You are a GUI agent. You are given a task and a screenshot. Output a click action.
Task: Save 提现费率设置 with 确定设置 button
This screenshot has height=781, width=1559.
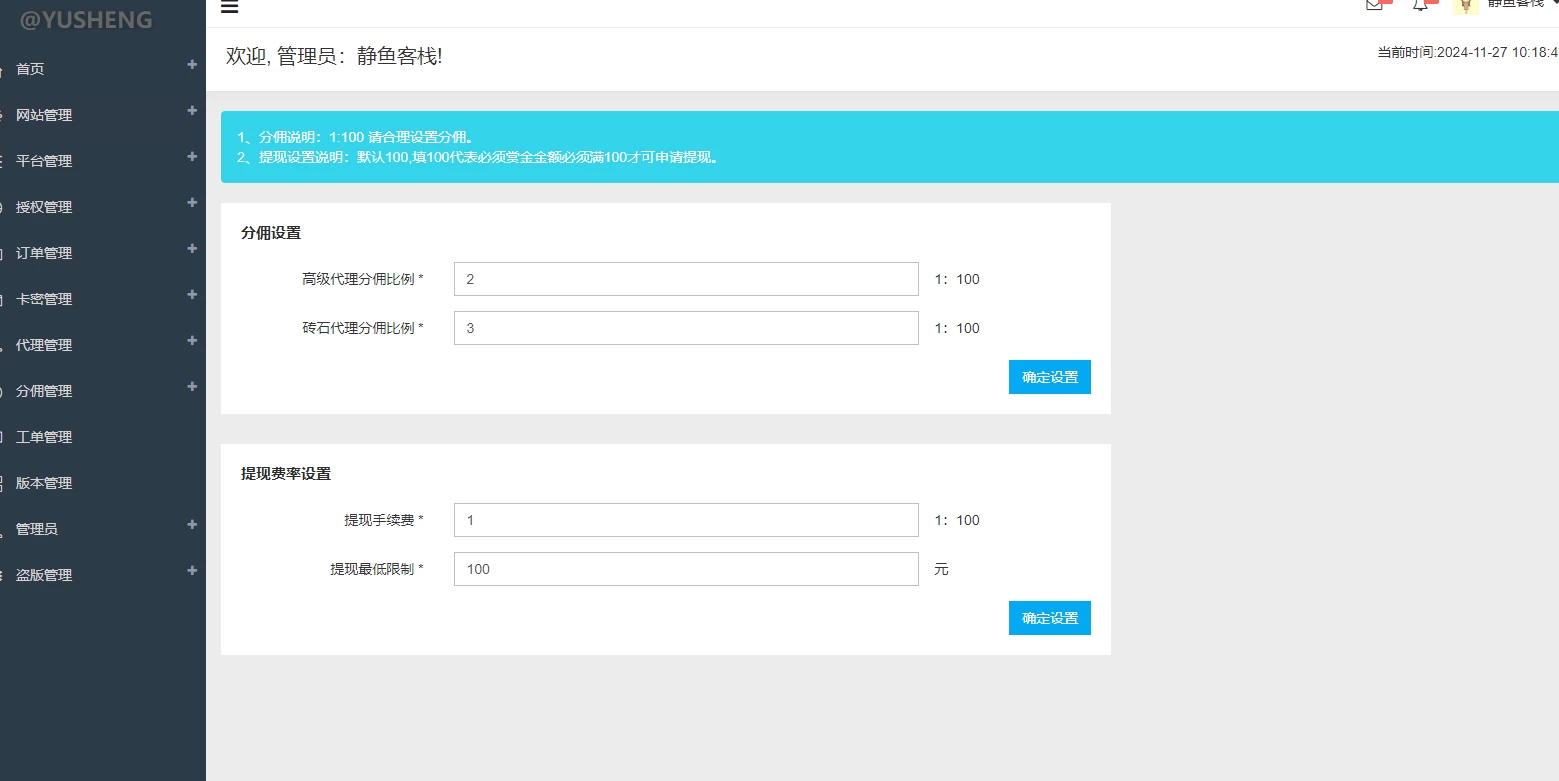1049,618
